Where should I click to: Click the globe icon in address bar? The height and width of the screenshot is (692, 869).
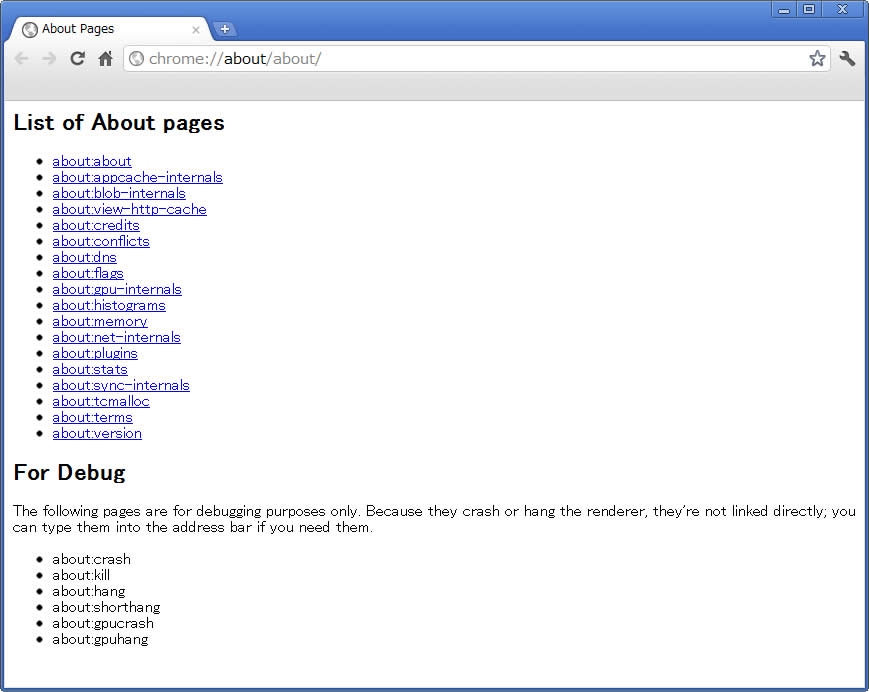pos(136,59)
